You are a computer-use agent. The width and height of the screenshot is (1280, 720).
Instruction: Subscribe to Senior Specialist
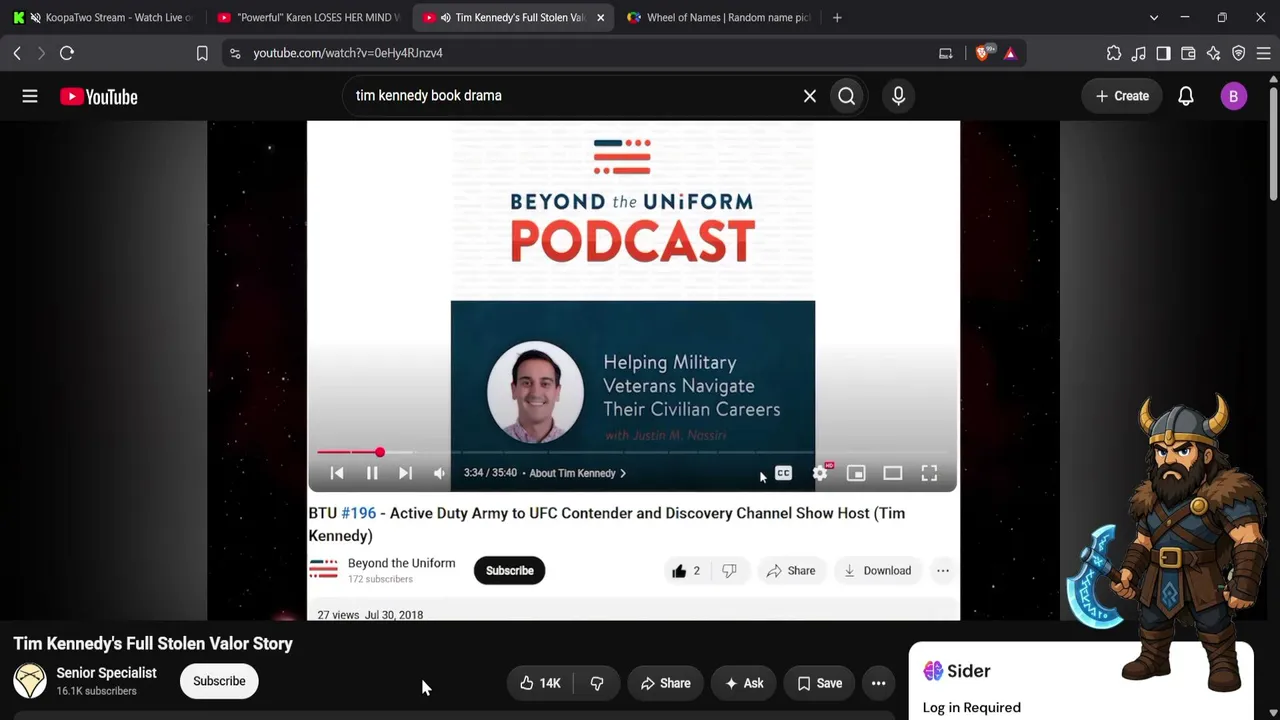pyautogui.click(x=219, y=681)
